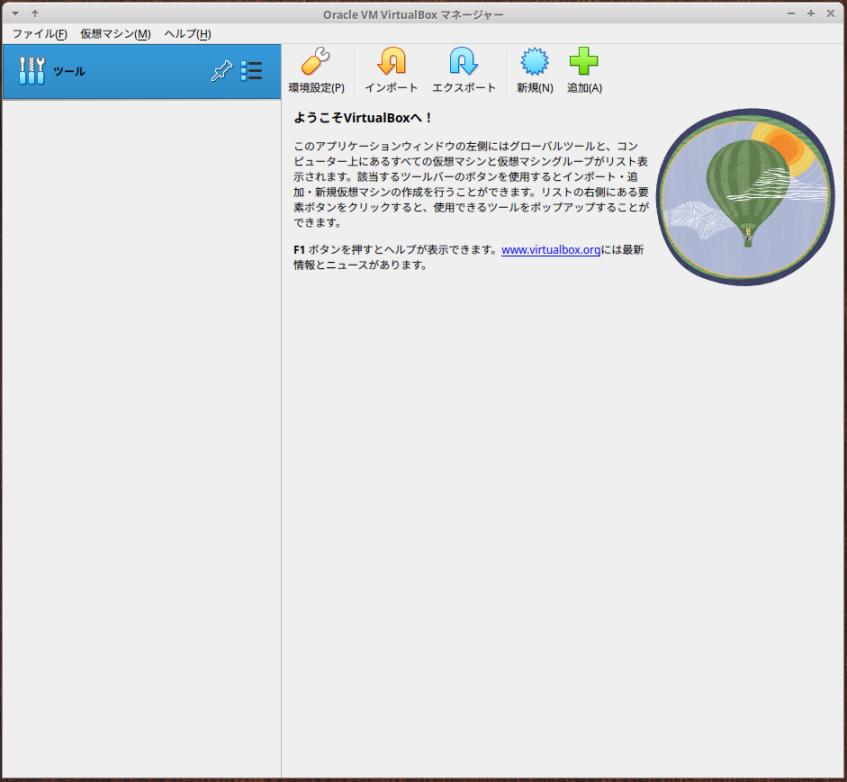Follow the www.virtualbox.org link
Viewport: 847px width, 782px height.
tap(550, 250)
